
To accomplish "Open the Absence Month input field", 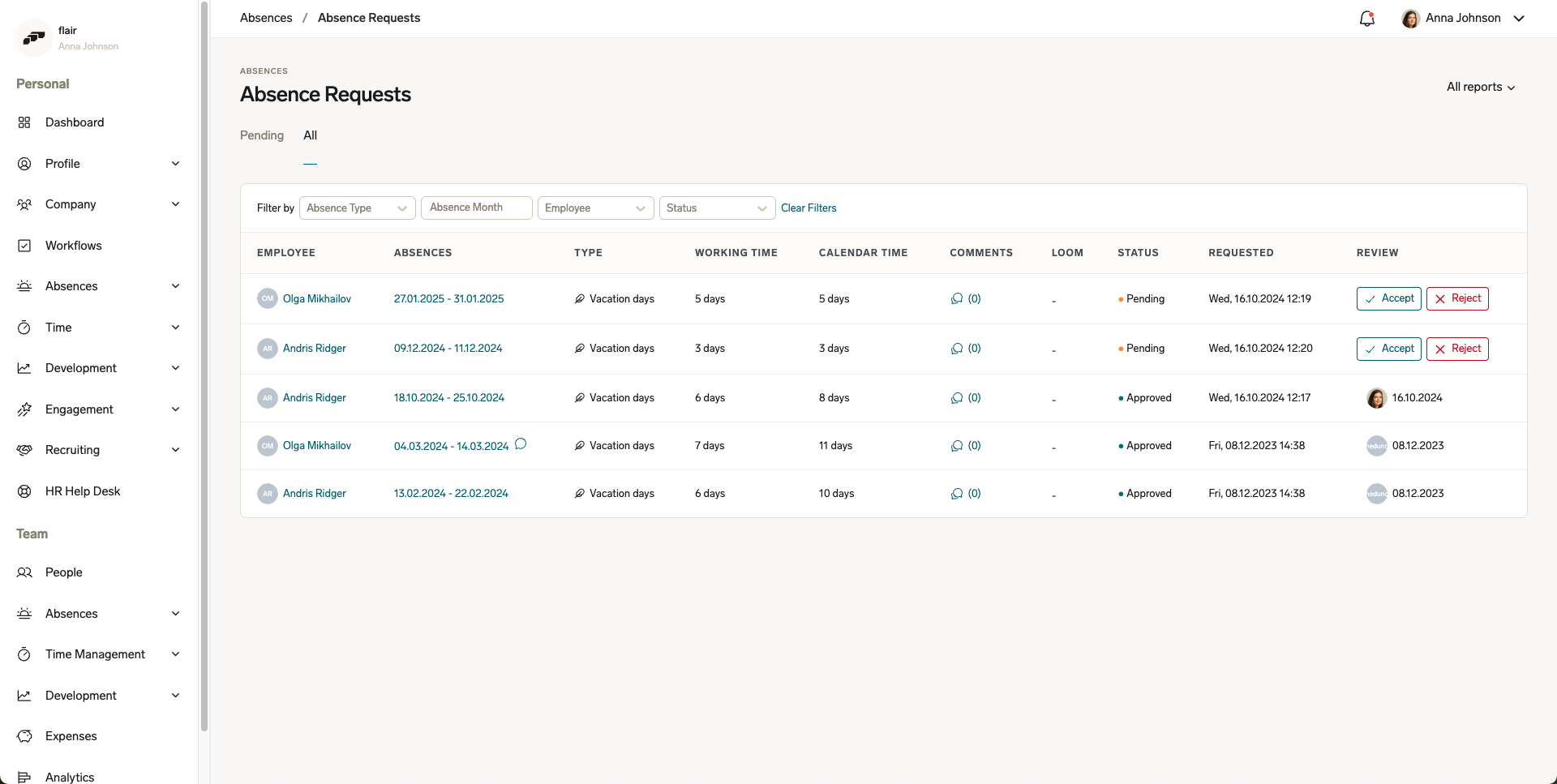I will 476,208.
